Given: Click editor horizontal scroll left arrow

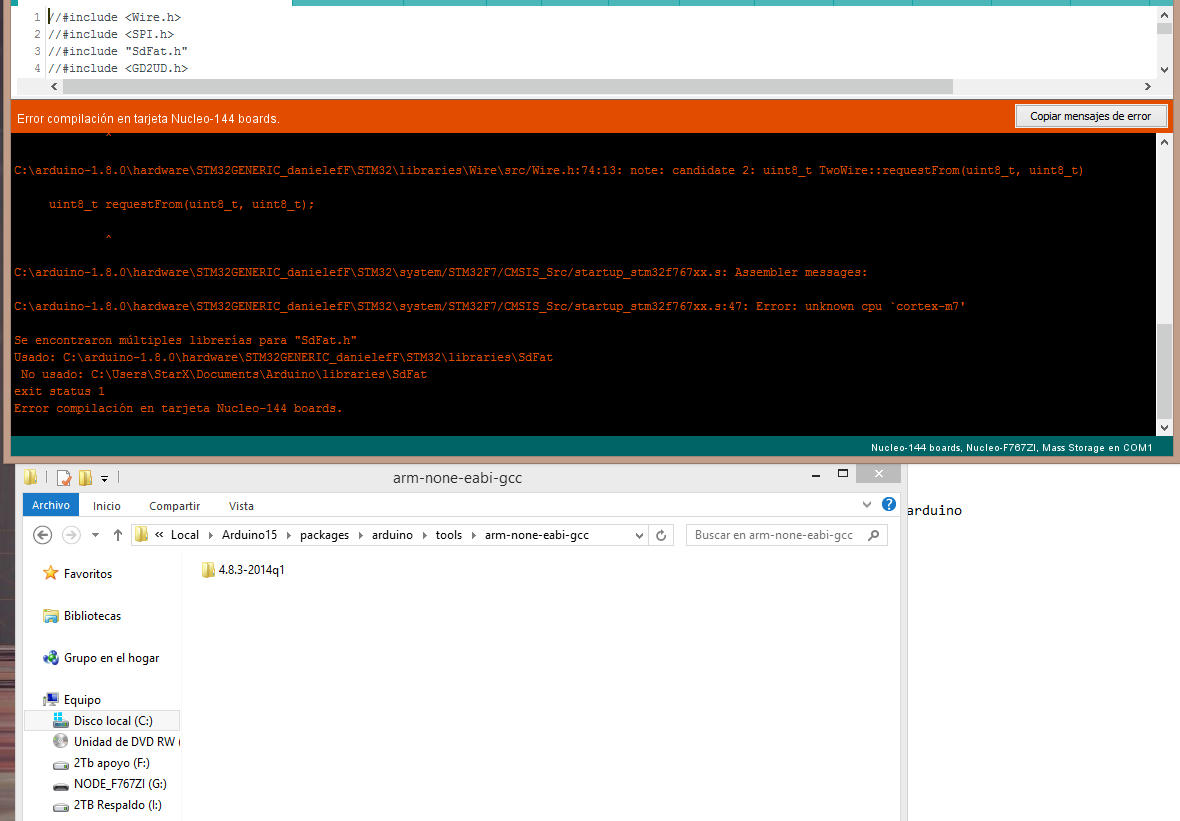Looking at the screenshot, I should (x=53, y=87).
